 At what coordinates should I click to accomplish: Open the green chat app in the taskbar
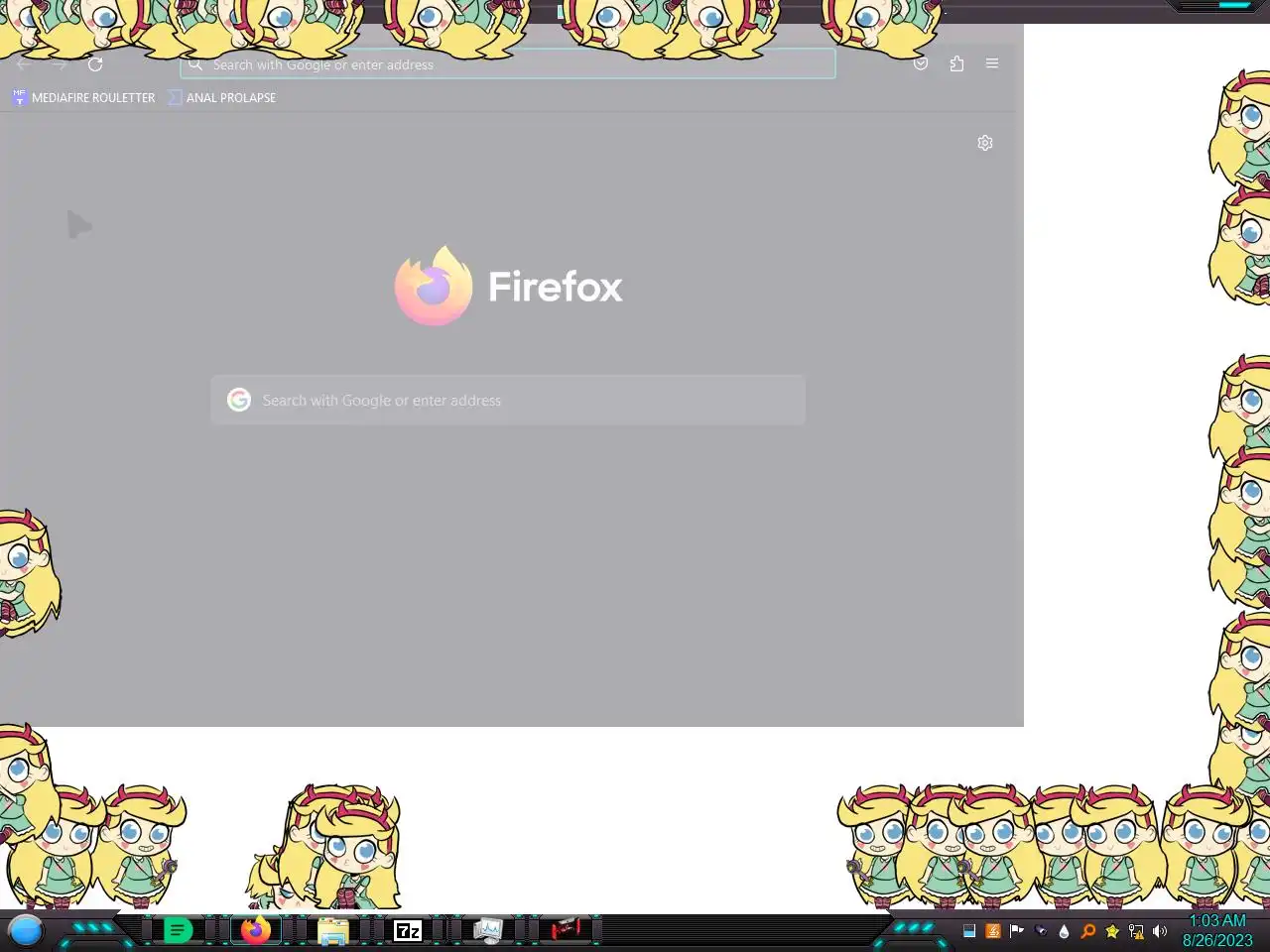[178, 930]
